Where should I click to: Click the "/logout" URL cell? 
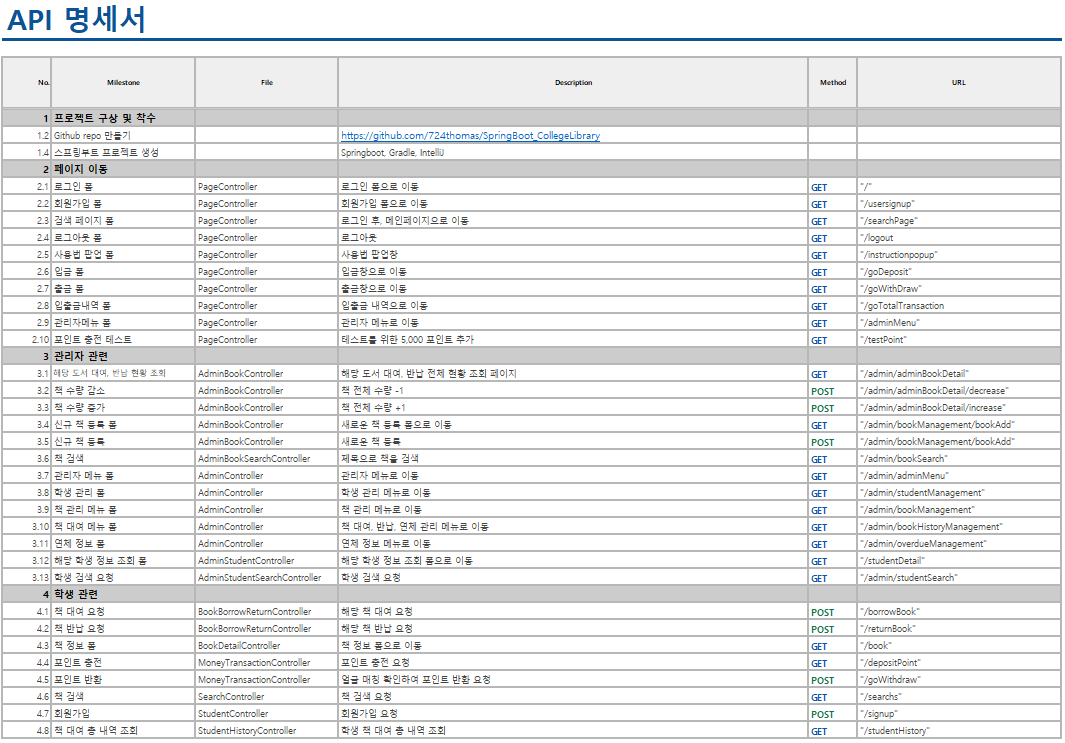[958, 238]
